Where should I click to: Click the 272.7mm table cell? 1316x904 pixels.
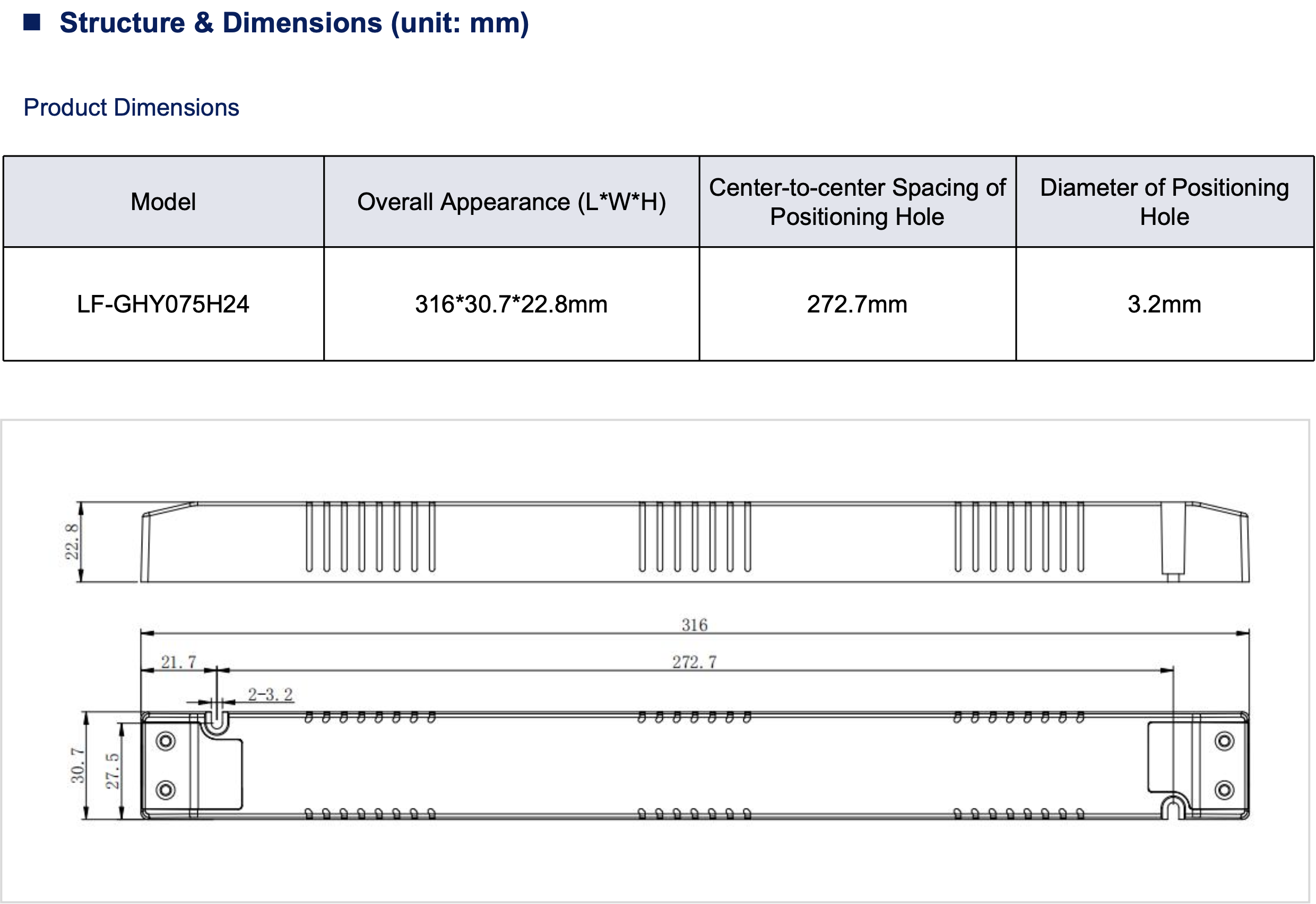coord(856,304)
